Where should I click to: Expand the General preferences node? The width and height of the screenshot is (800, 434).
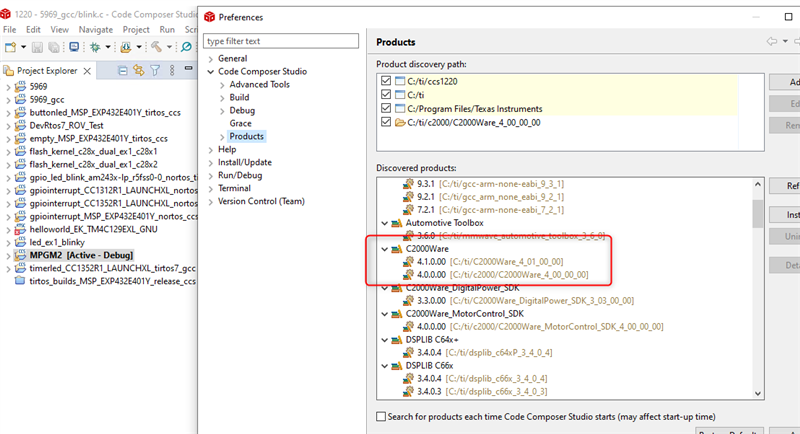click(211, 59)
